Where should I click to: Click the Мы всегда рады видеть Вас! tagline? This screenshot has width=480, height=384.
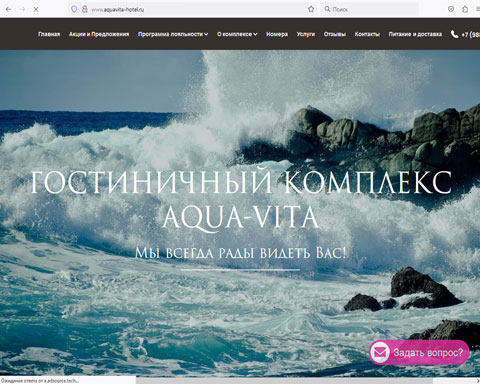coord(240,253)
